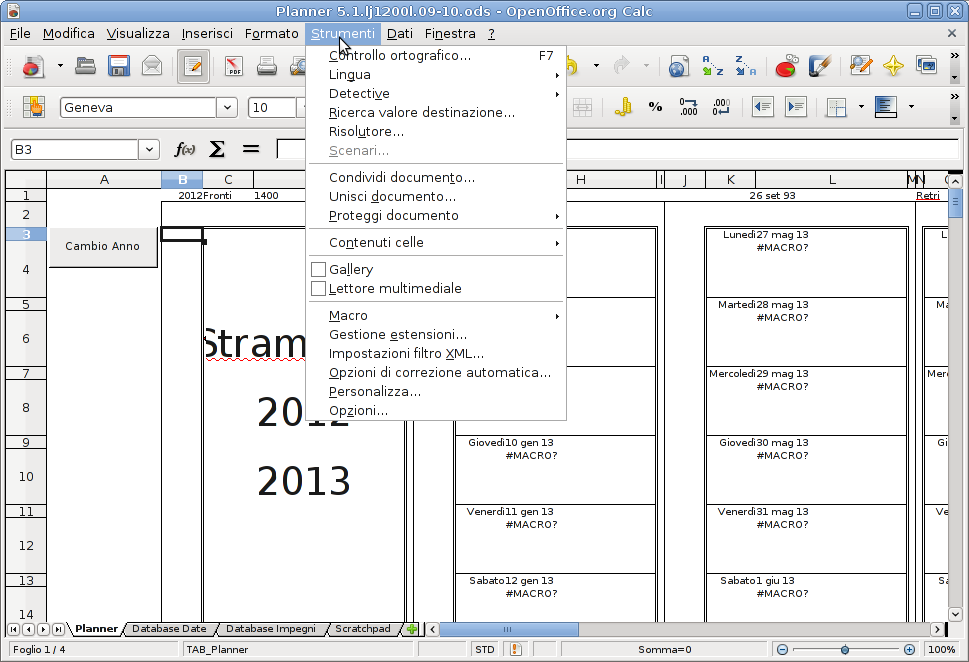Open the Dati menu
Screen dimensions: 969x662
[399, 33]
